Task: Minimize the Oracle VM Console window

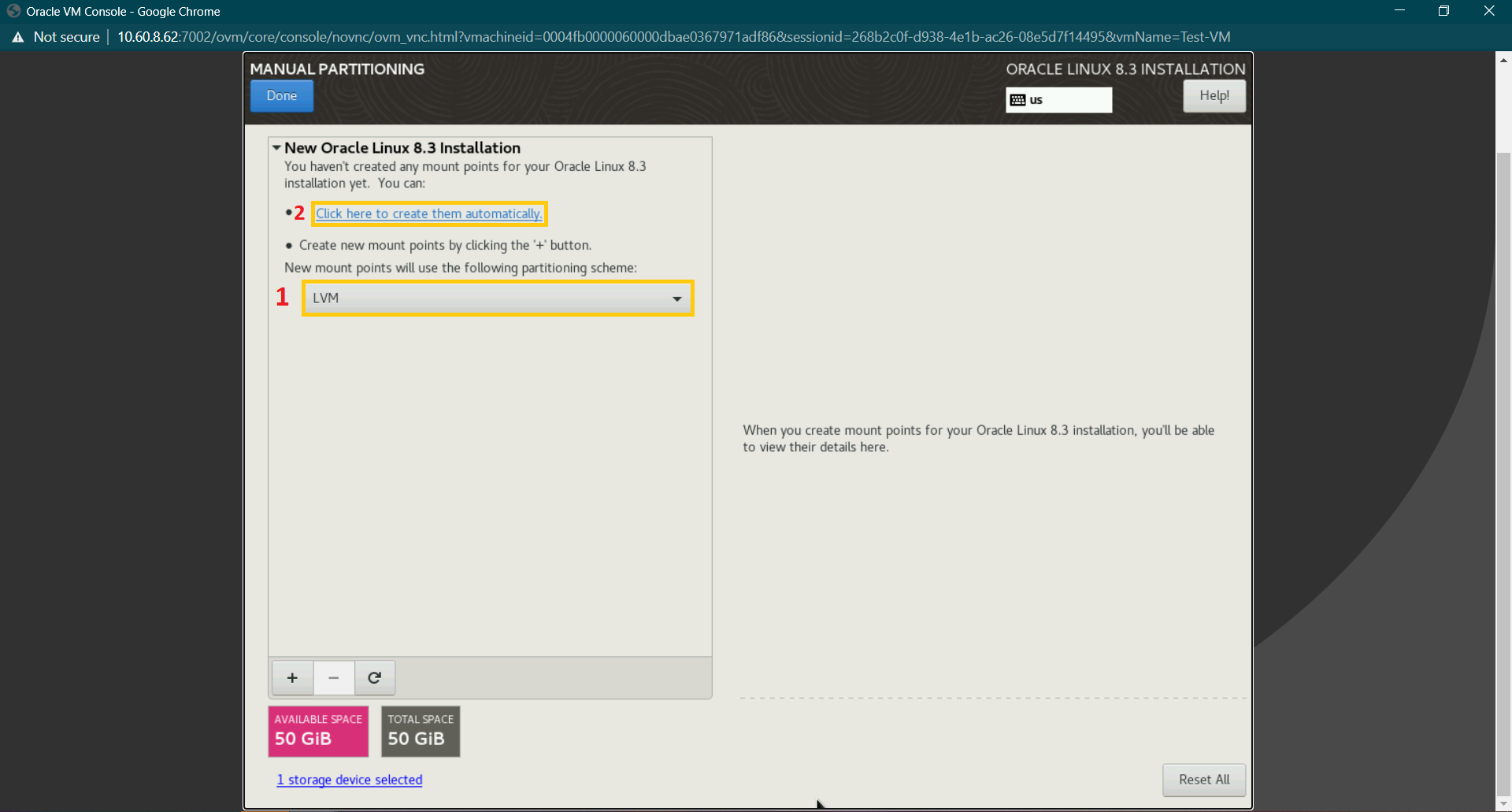Action: pos(1399,11)
